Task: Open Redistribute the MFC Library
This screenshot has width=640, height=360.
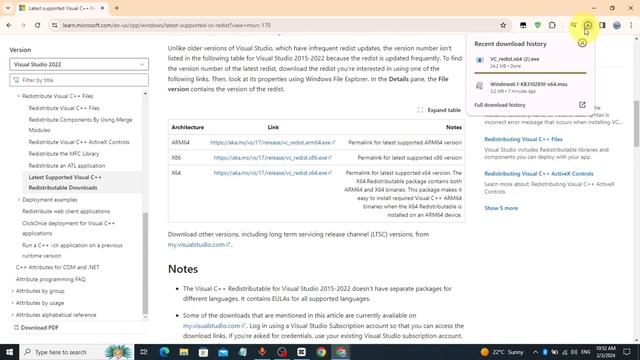Action: [64, 154]
